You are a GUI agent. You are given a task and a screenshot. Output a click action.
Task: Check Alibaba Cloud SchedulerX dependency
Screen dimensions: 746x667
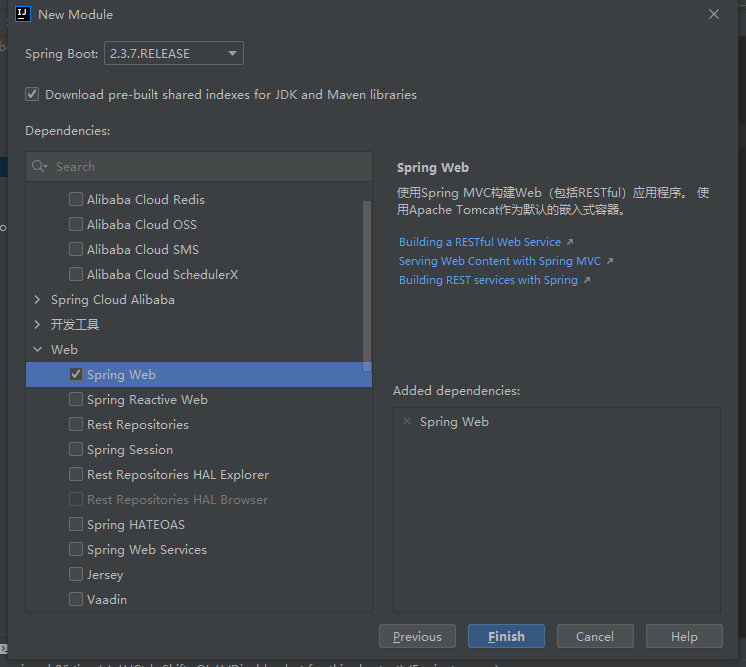coord(76,274)
